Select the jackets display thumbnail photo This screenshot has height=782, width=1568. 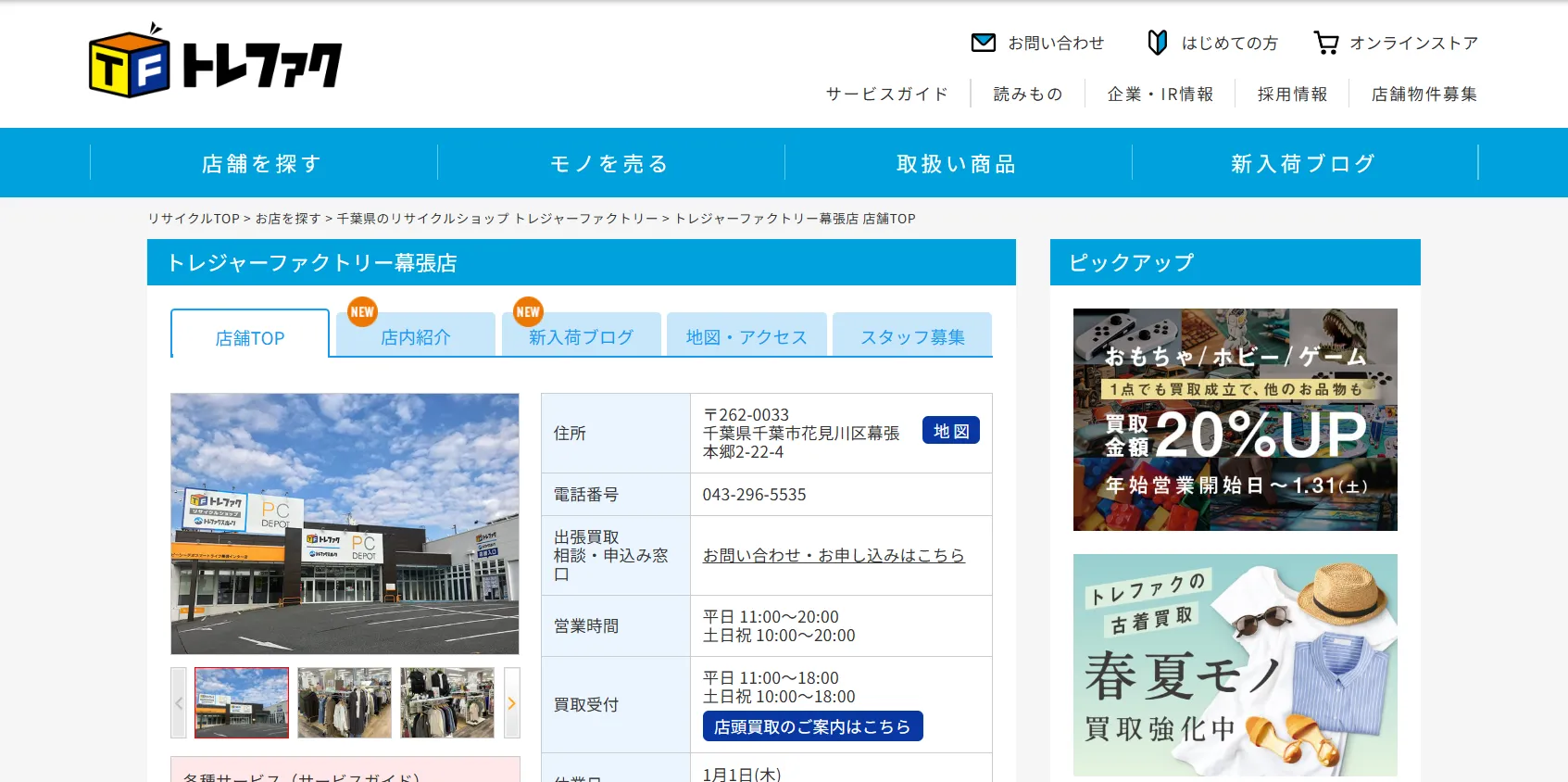point(447,703)
